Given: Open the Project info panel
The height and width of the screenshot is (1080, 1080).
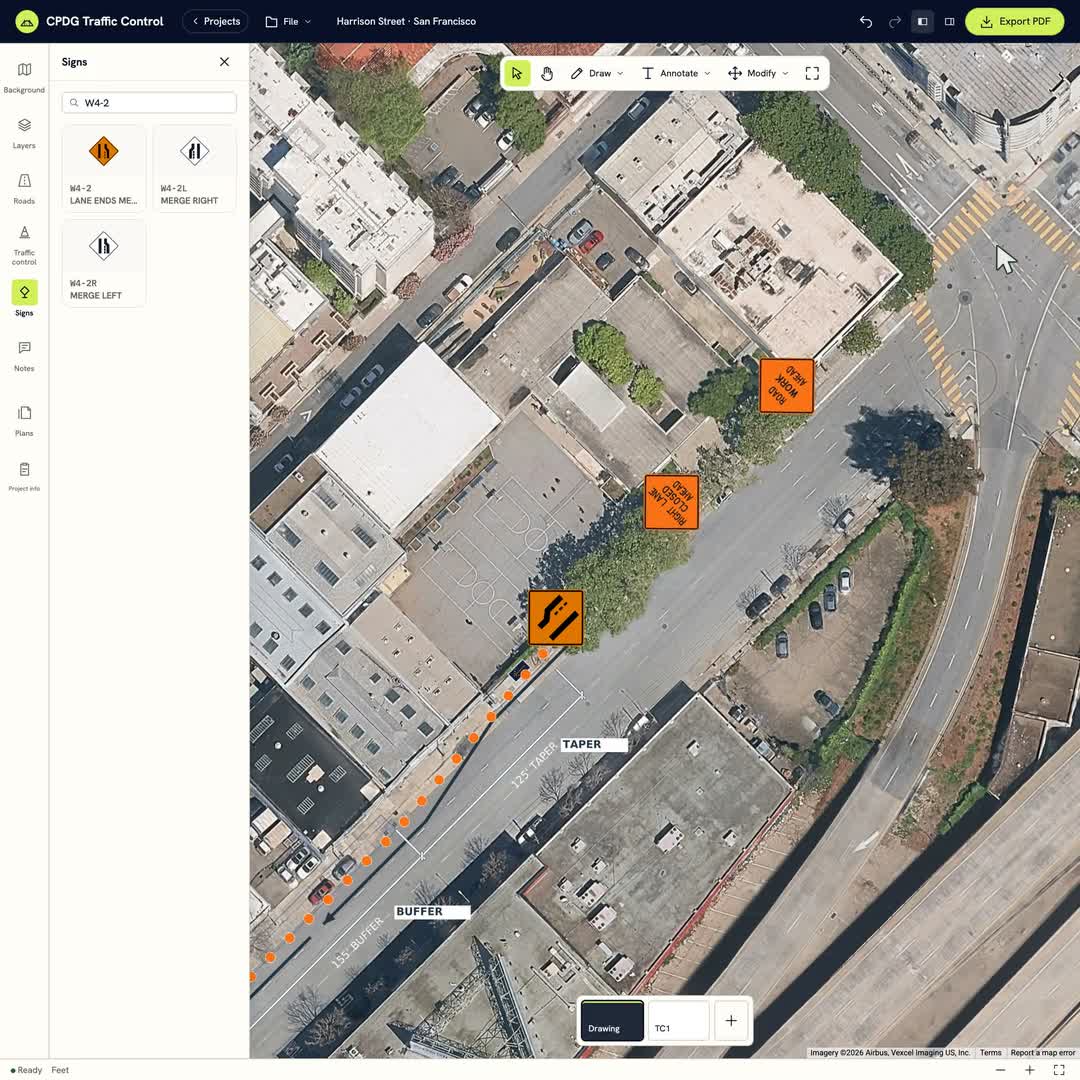Looking at the screenshot, I should [x=24, y=477].
